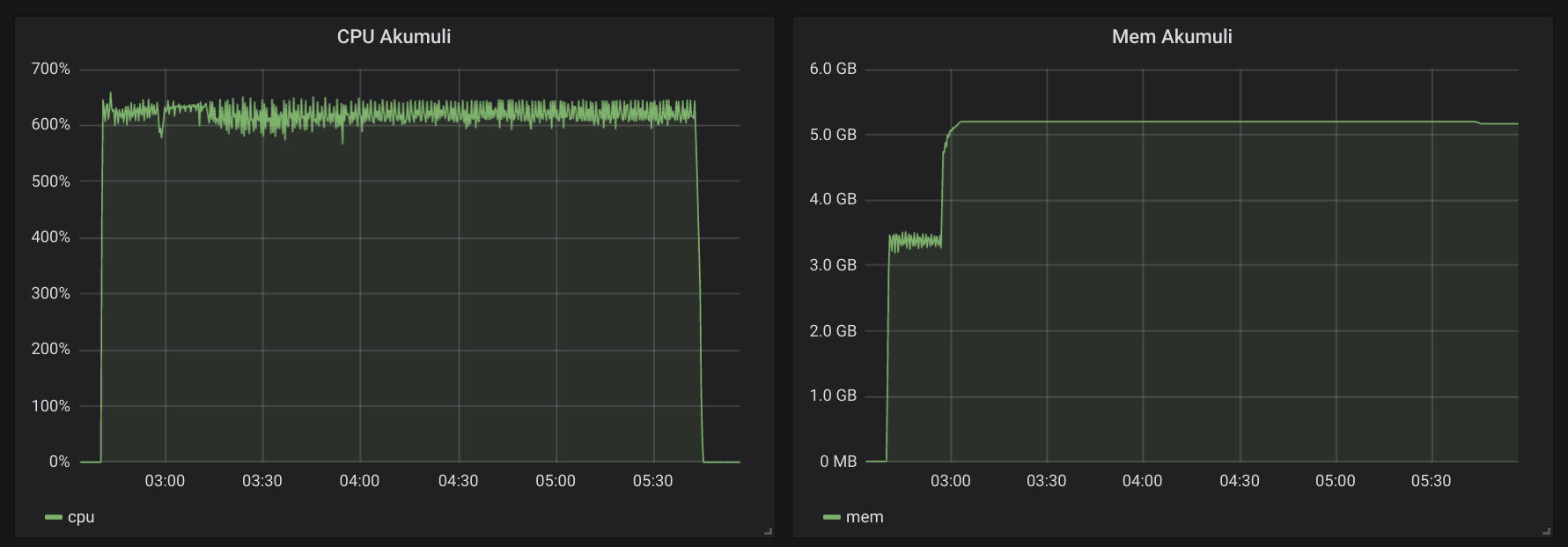Click the 04:30 time label in Mem chart
Viewport: 1568px width, 547px height.
pos(1240,481)
